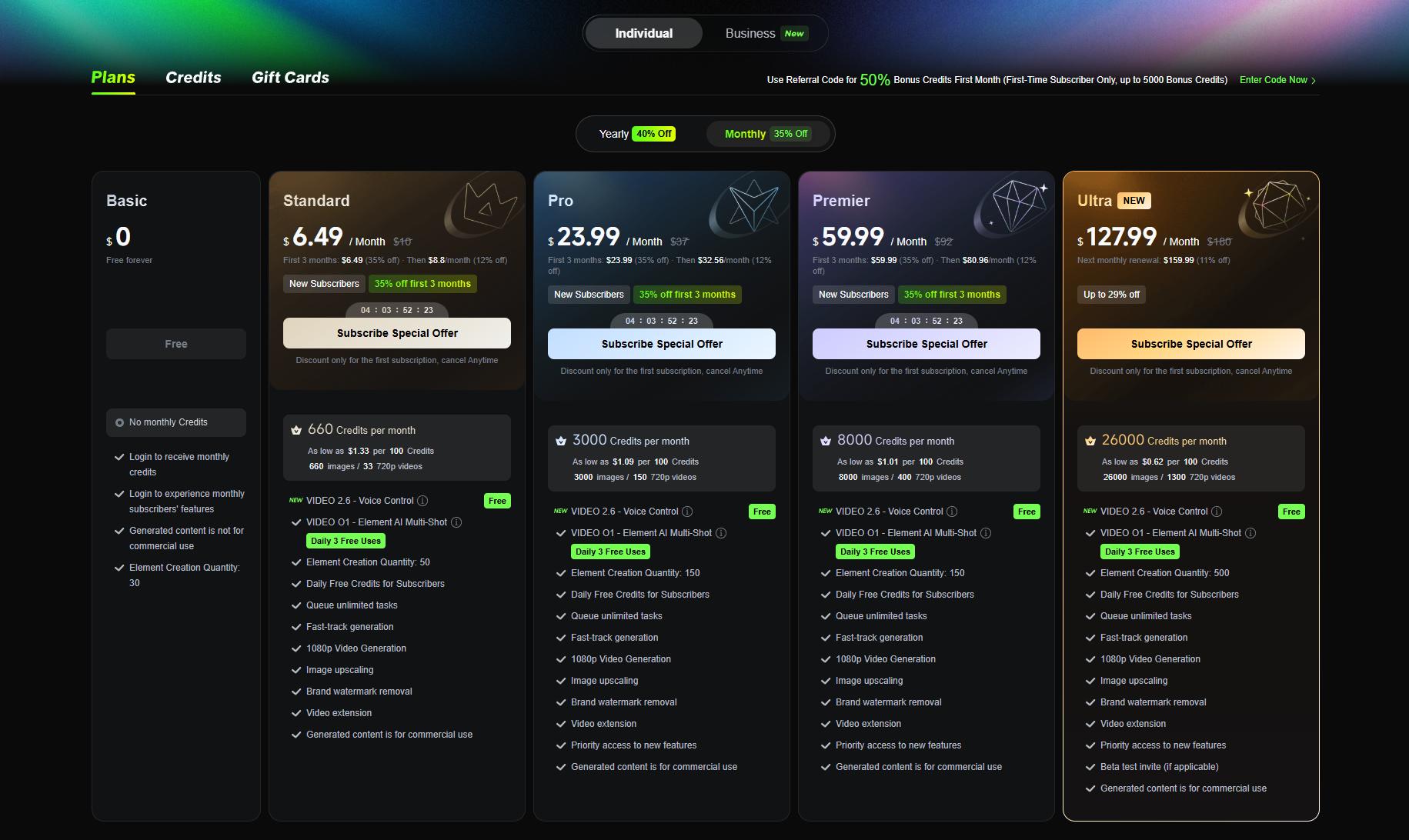Open info icon beside Pro VIDEO 2.6 Voice Control
1409x840 pixels.
tap(687, 512)
